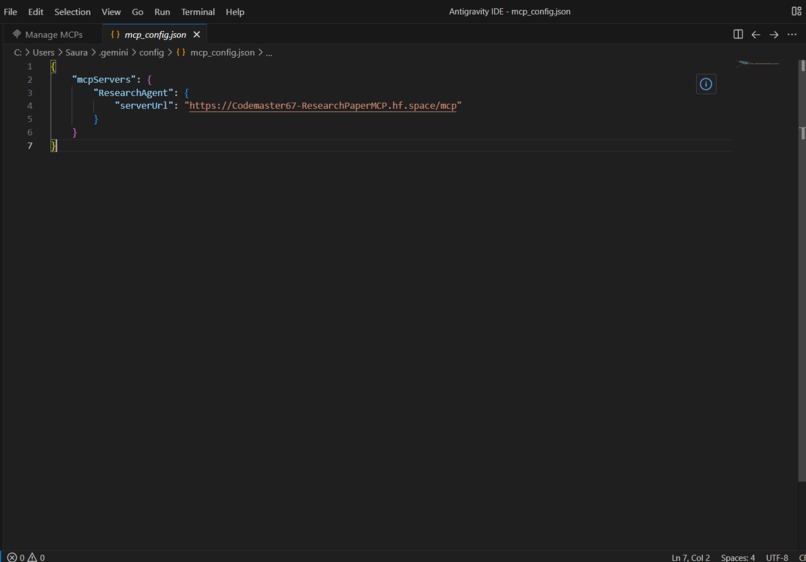
Task: Navigate forward with the right arrow
Action: pyautogui.click(x=774, y=34)
